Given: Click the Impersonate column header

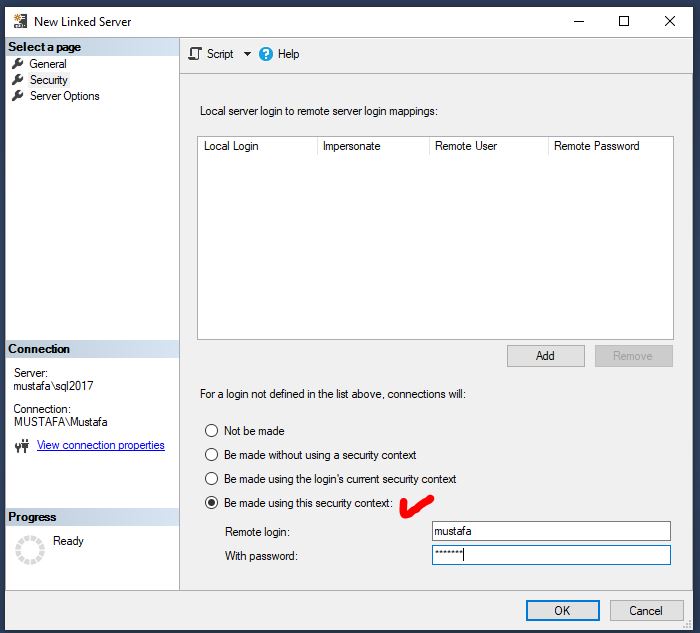Looking at the screenshot, I should point(373,146).
